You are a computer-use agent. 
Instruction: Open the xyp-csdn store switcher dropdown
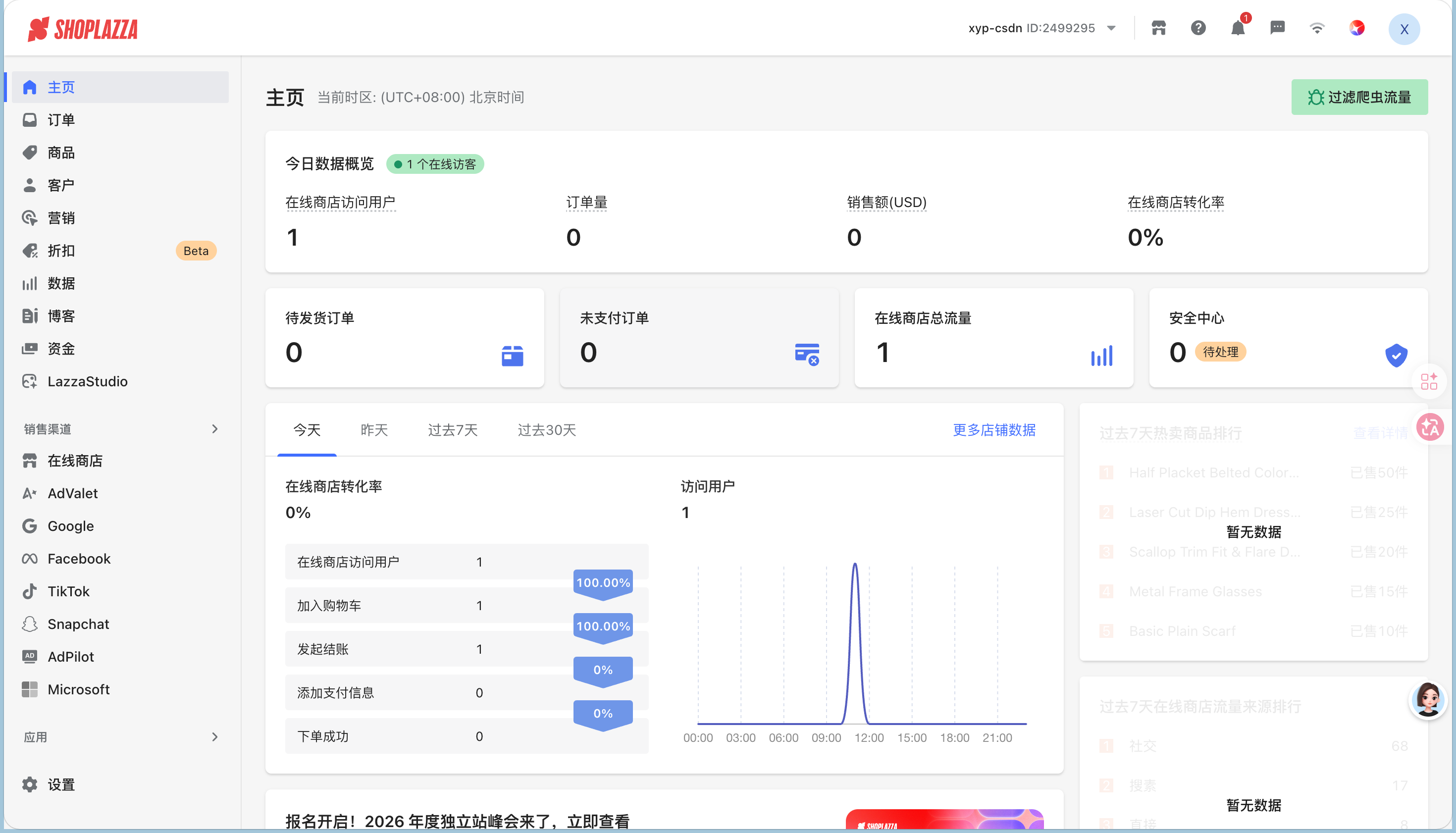pyautogui.click(x=1042, y=28)
